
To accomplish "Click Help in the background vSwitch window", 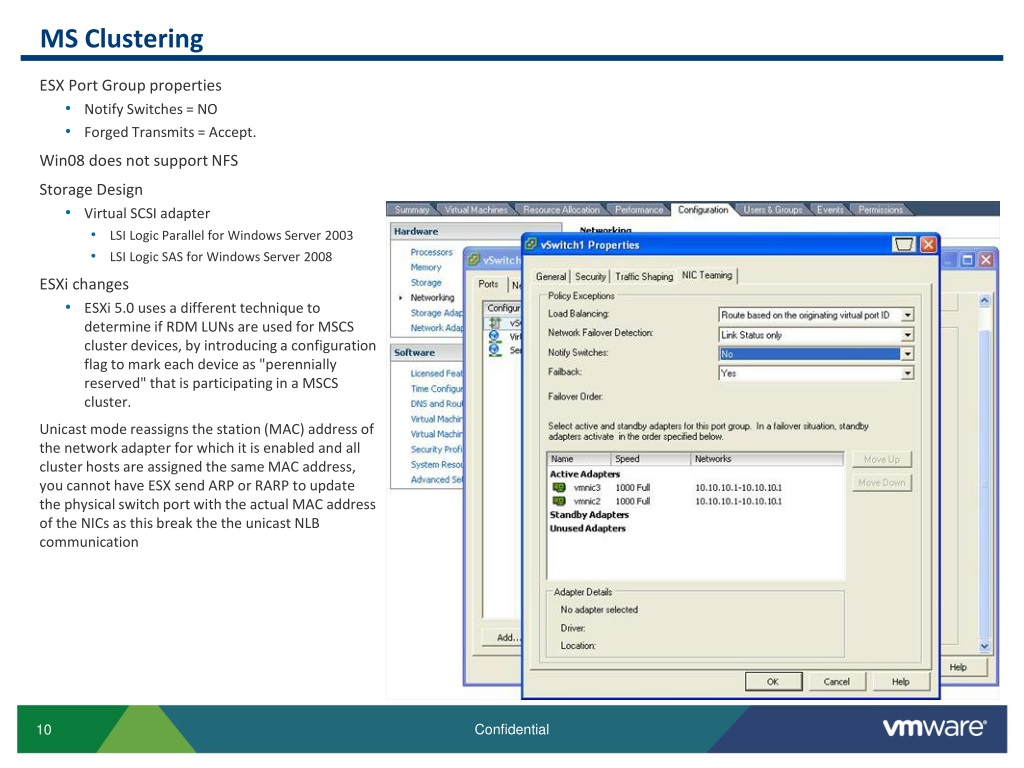I will 958,667.
